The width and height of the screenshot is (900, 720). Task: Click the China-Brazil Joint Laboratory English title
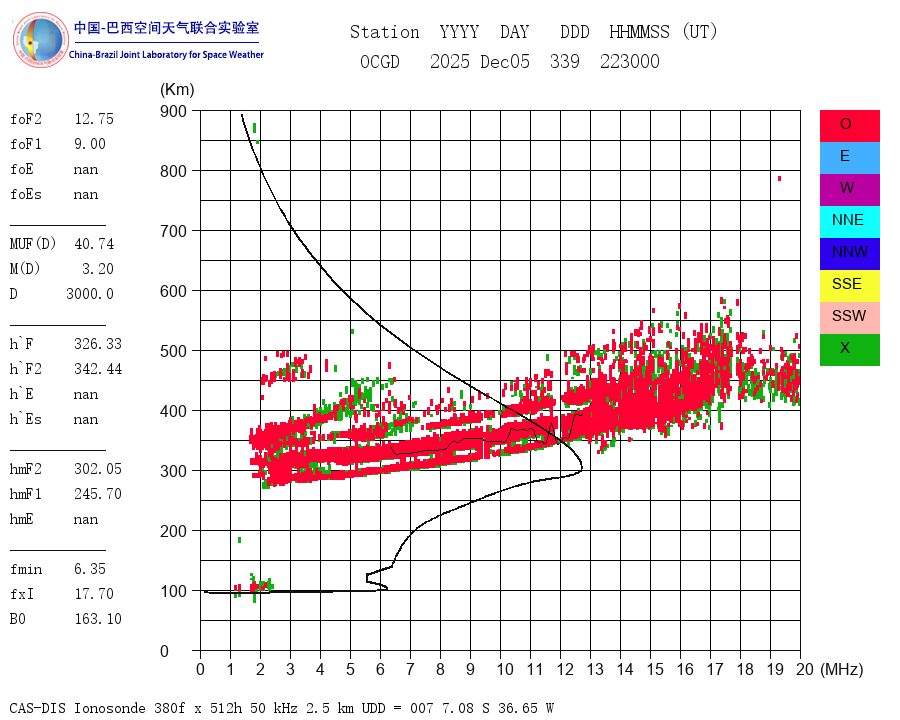[166, 55]
